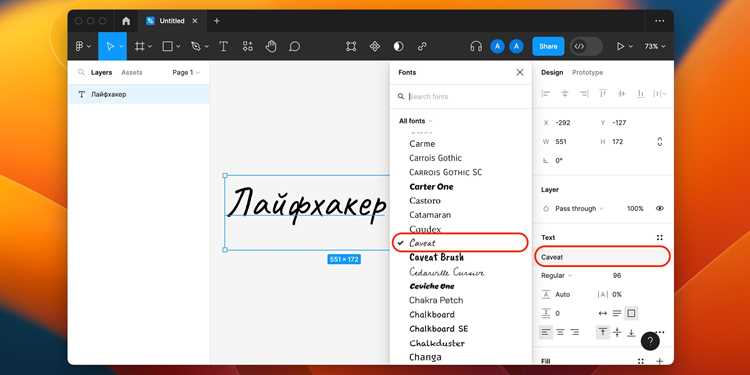Click the Present play icon
The height and width of the screenshot is (375, 750).
(x=620, y=46)
